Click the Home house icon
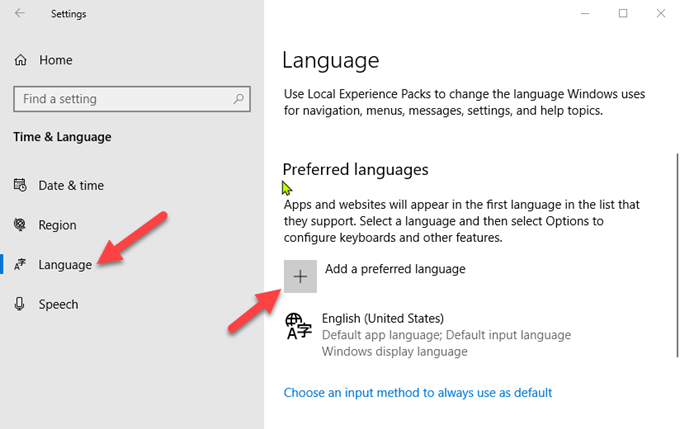680x429 pixels. pos(20,60)
